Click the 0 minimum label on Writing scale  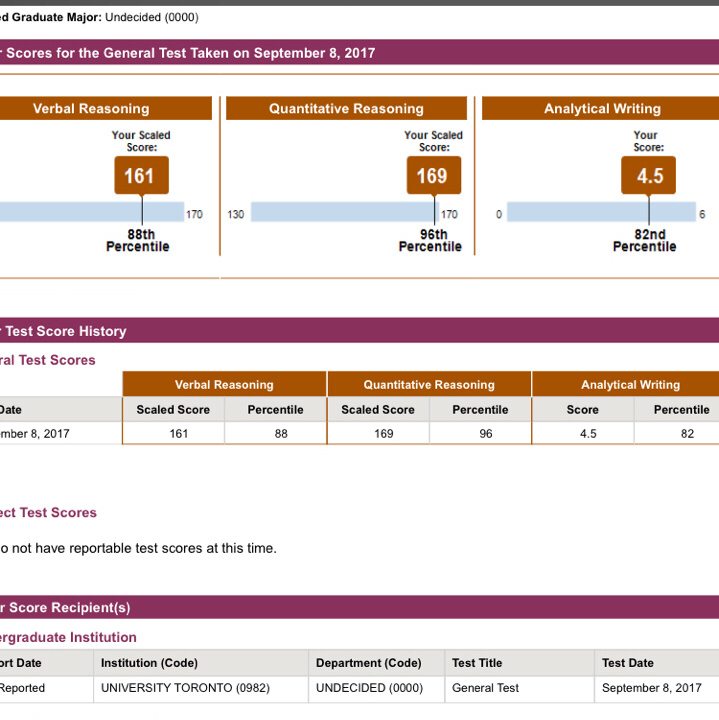[499, 214]
